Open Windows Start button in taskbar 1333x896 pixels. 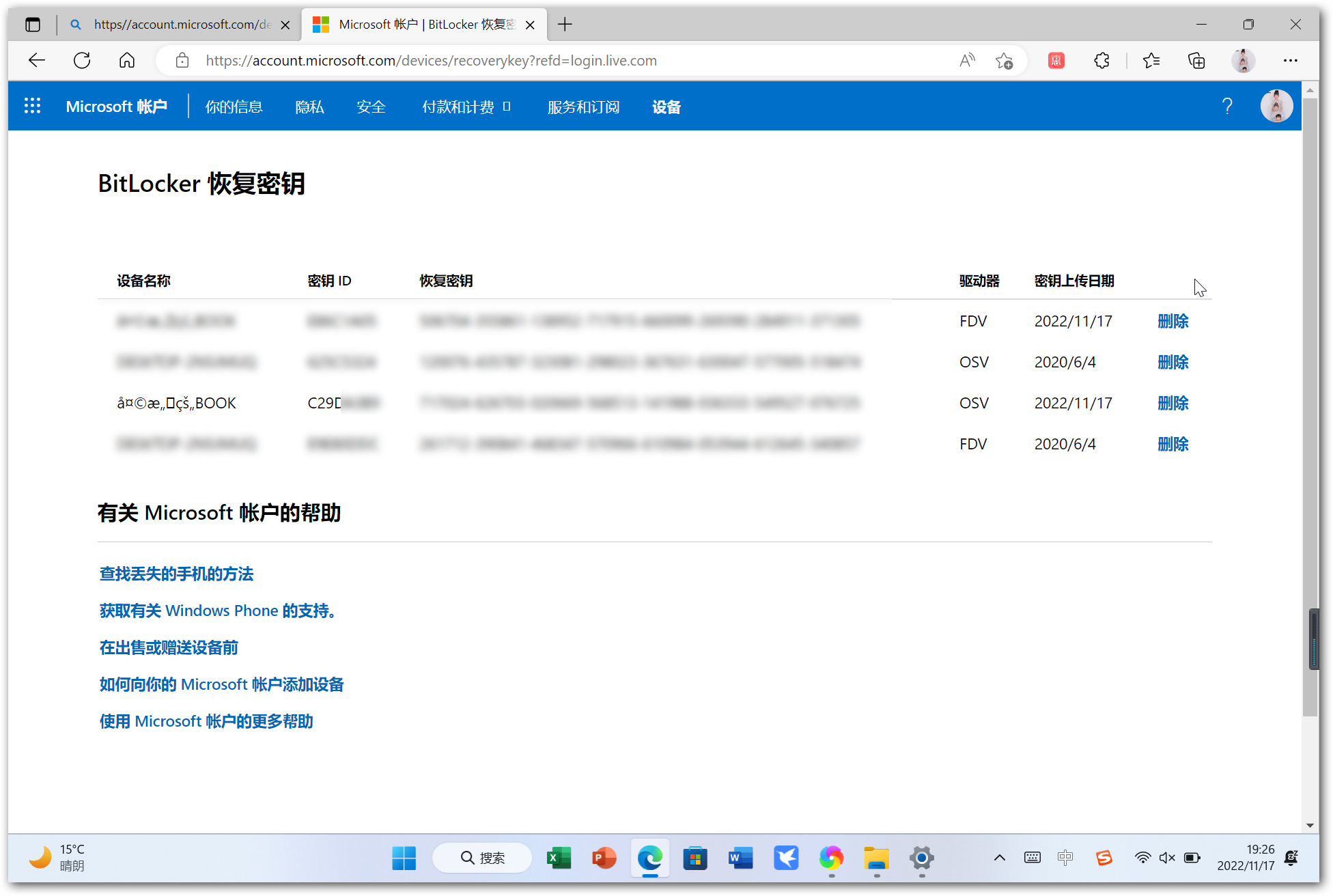tap(404, 858)
